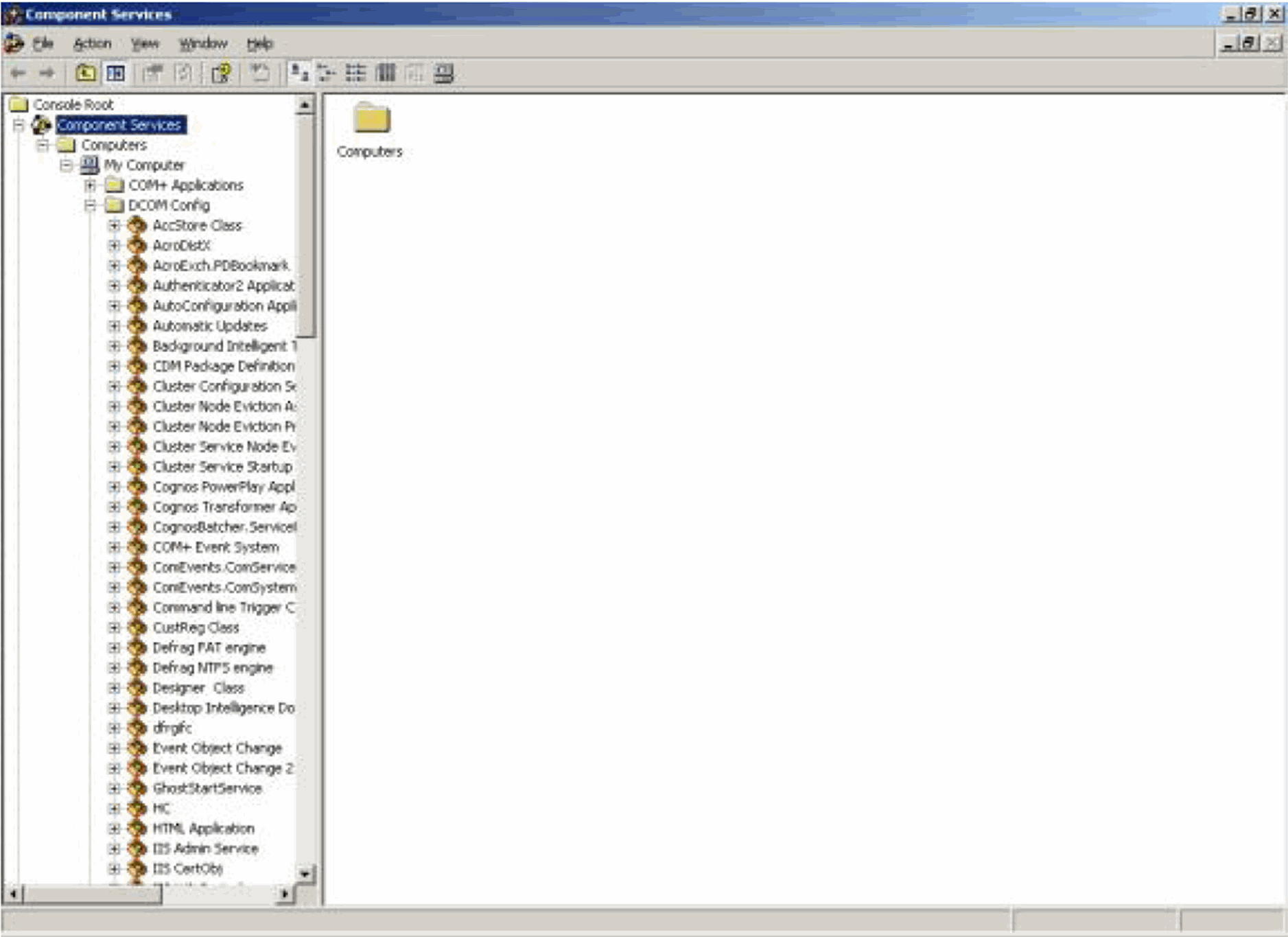Select Event Object Change 2 entry
This screenshot has width=1288, height=937.
tap(223, 768)
